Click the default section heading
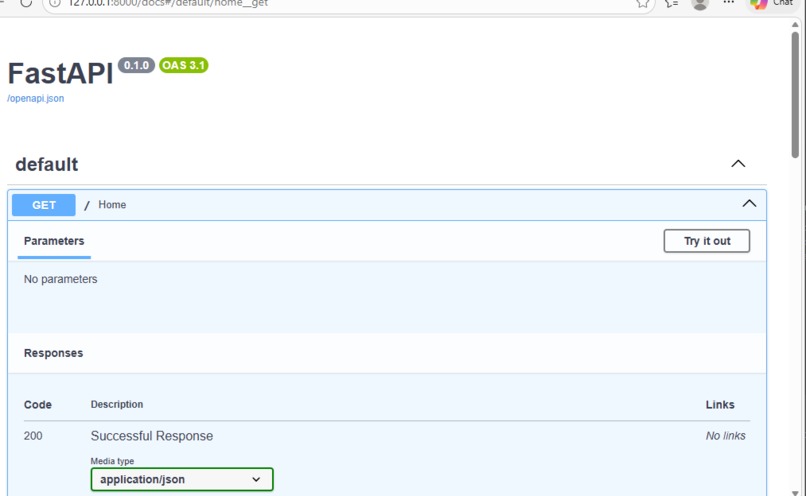This screenshot has width=806, height=496. point(47,164)
